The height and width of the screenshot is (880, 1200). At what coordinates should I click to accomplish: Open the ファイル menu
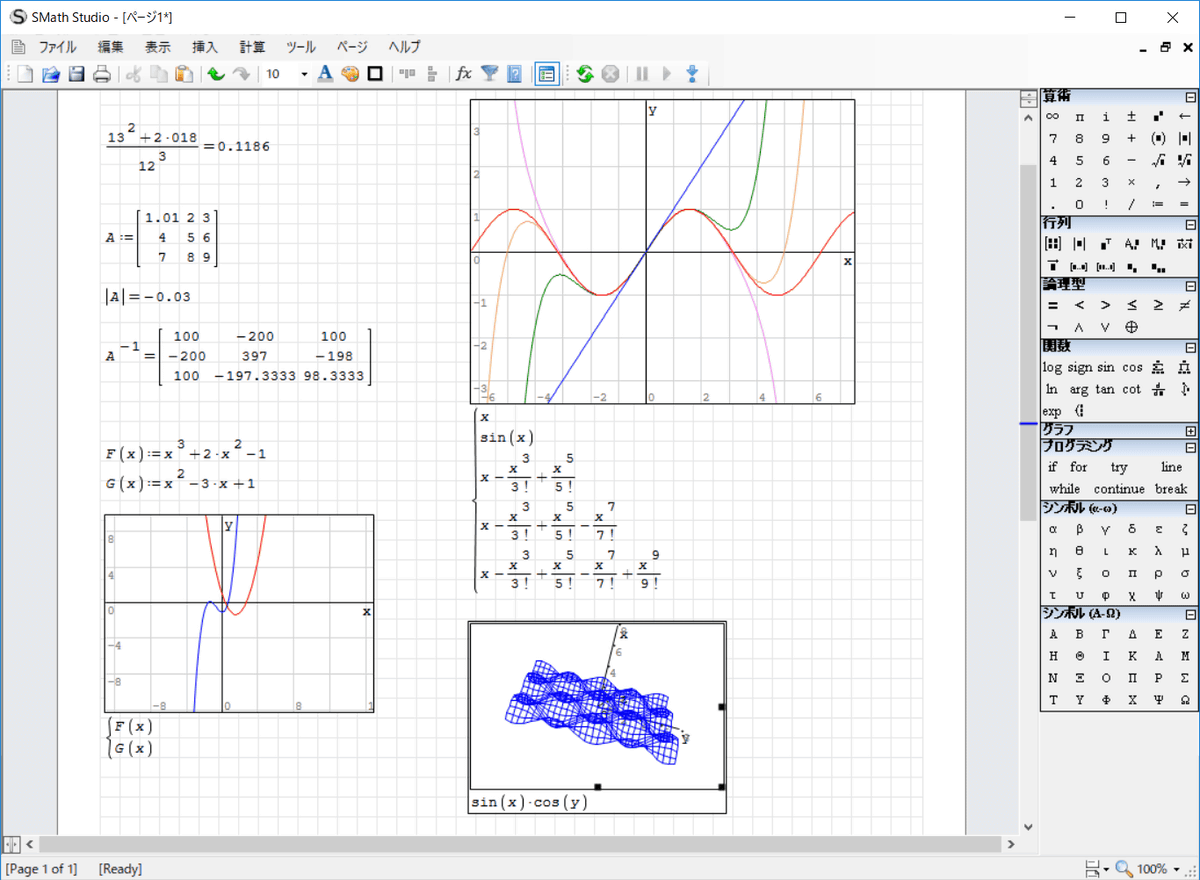tap(57, 47)
